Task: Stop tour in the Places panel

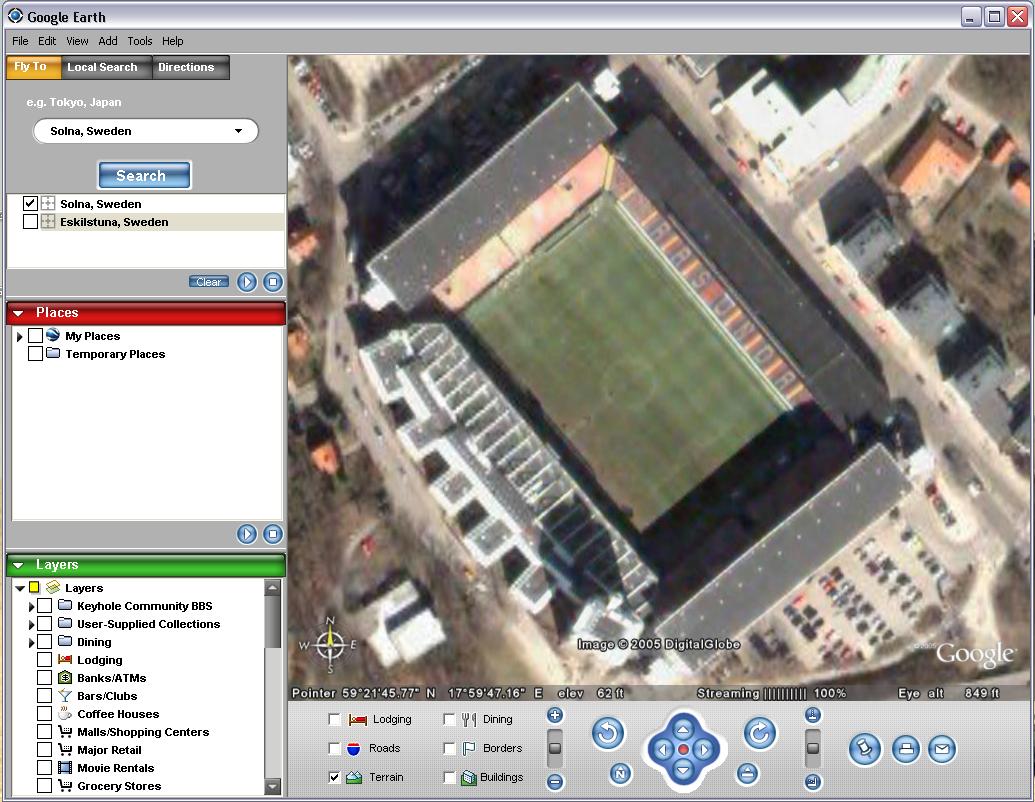Action: (273, 534)
